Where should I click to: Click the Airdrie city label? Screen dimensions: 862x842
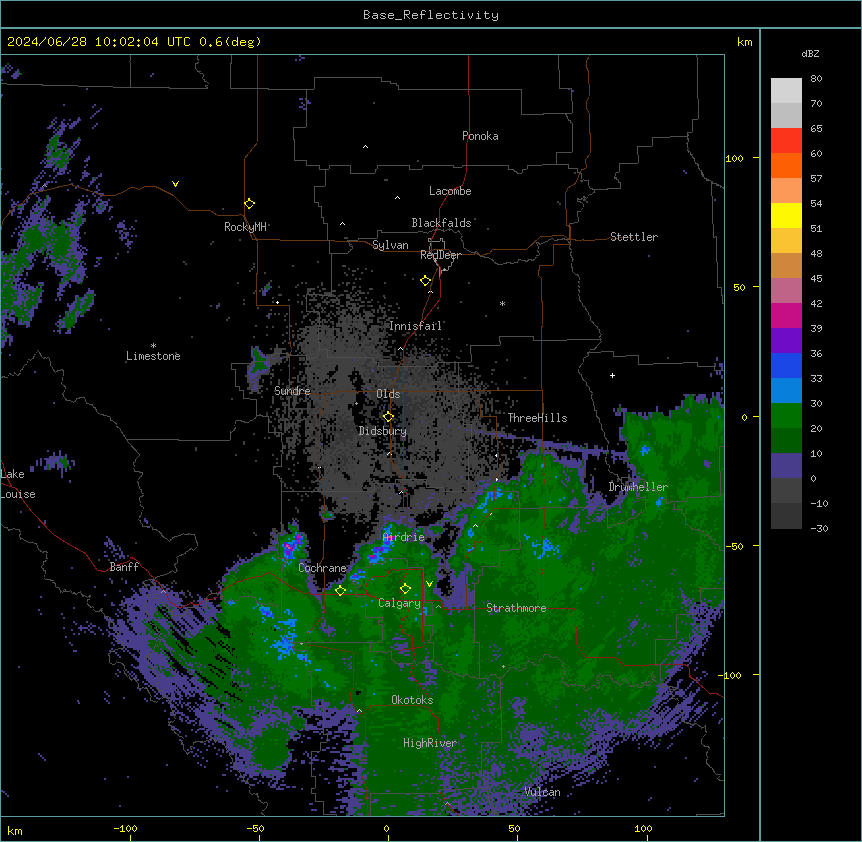[404, 537]
